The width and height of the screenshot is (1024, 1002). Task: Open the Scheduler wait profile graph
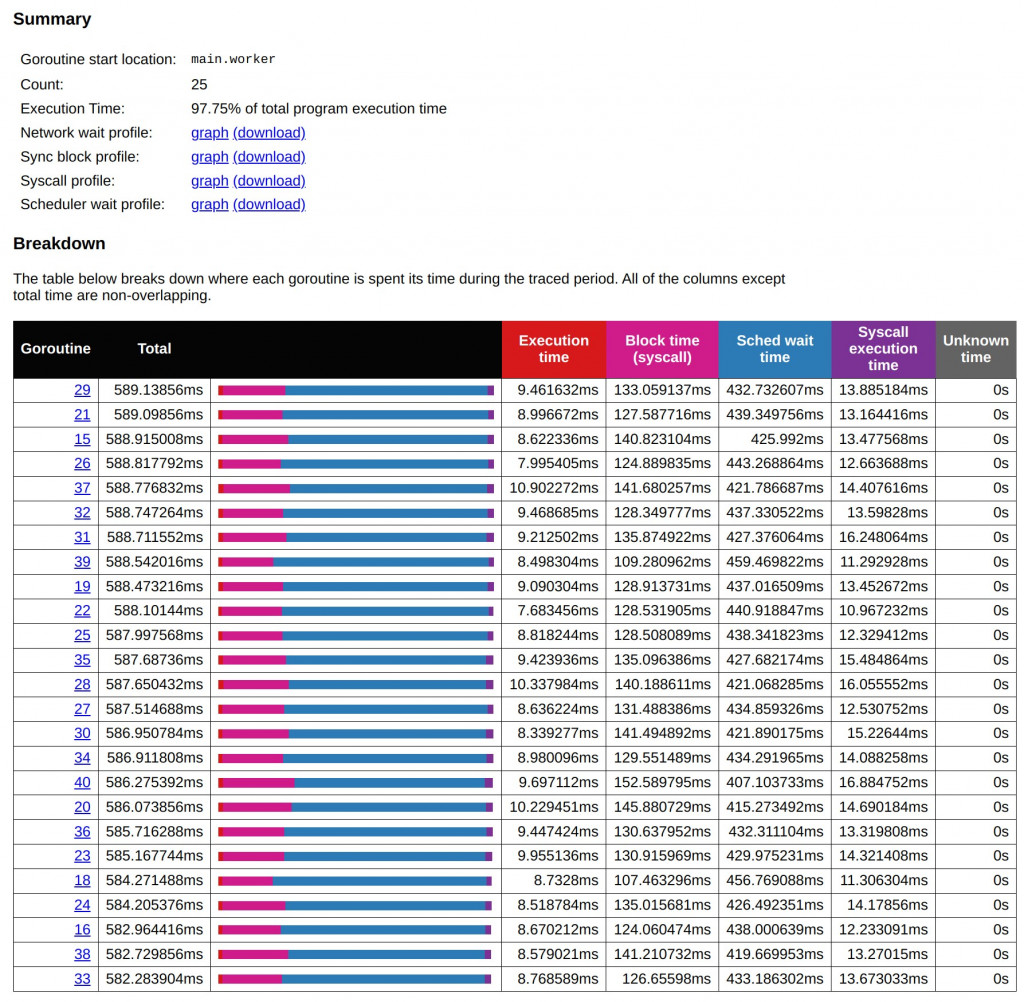[209, 205]
